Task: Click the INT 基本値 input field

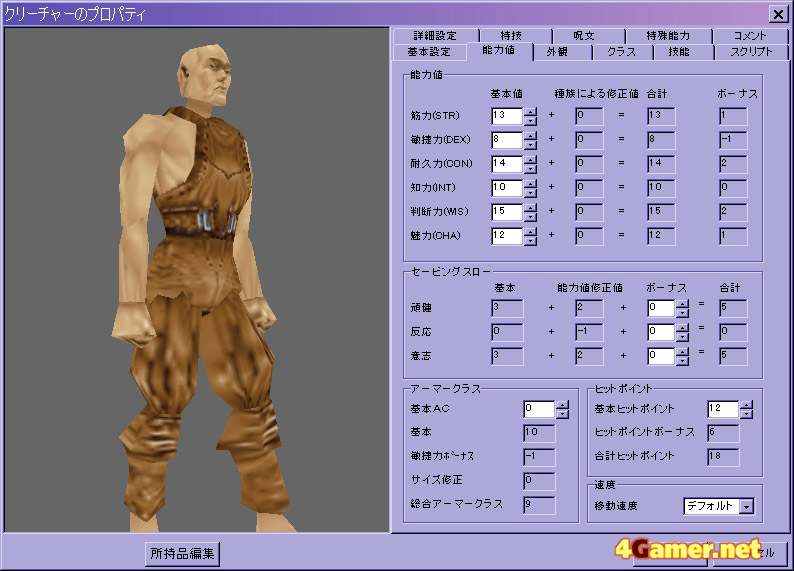Action: click(x=507, y=188)
